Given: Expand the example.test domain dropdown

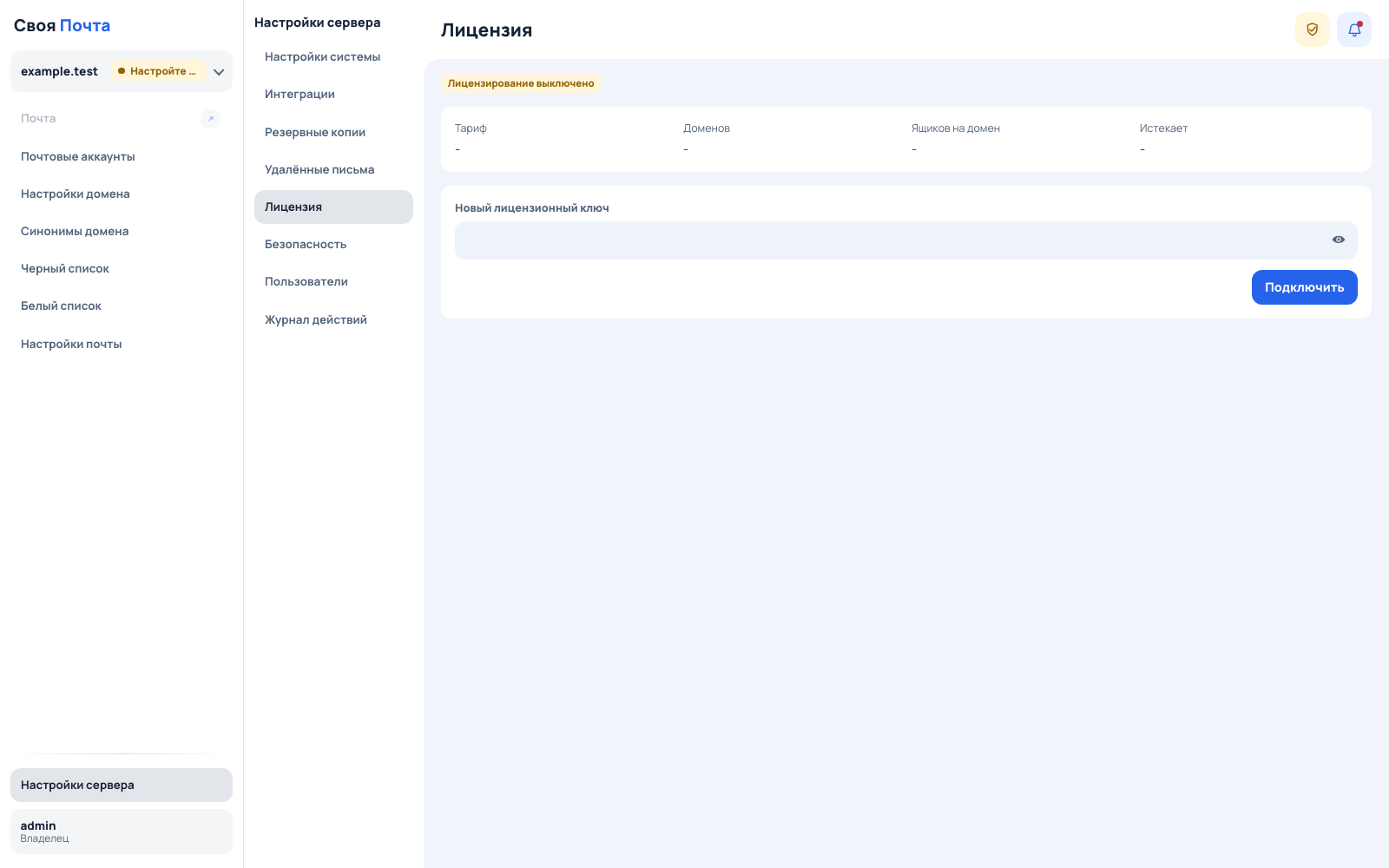Looking at the screenshot, I should 219,72.
